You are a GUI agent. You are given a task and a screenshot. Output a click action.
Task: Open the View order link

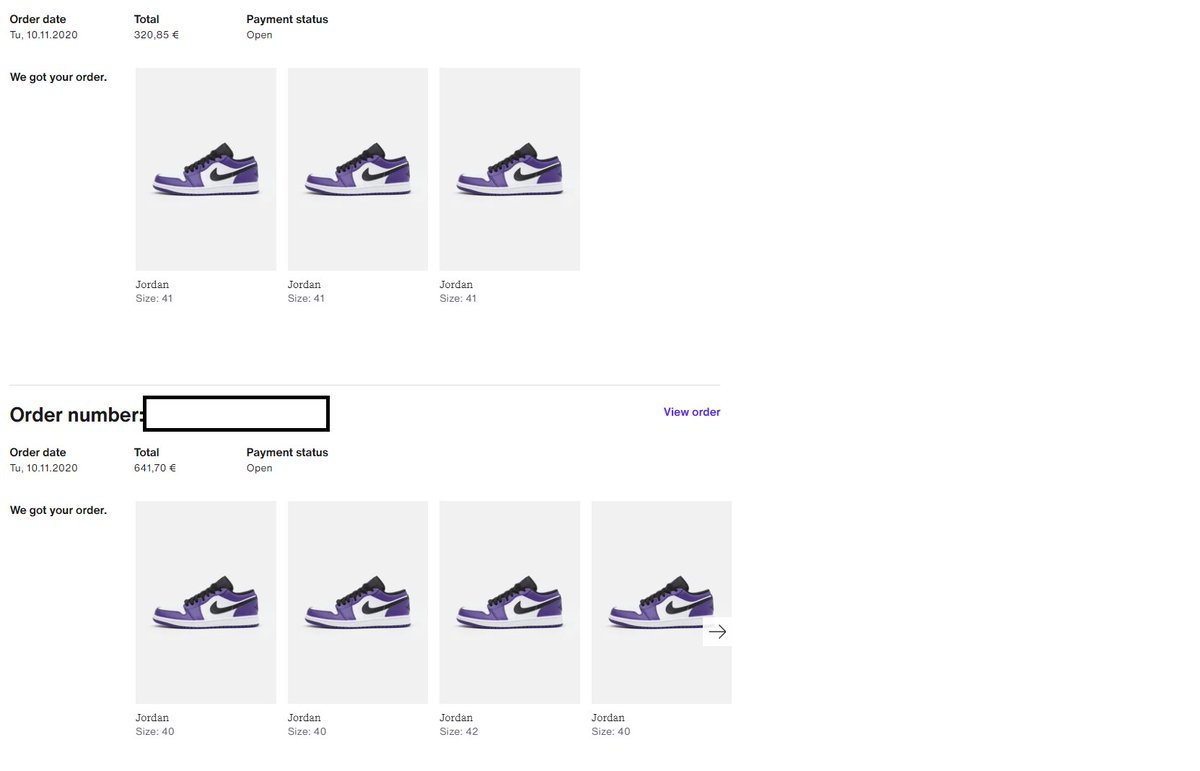(691, 411)
